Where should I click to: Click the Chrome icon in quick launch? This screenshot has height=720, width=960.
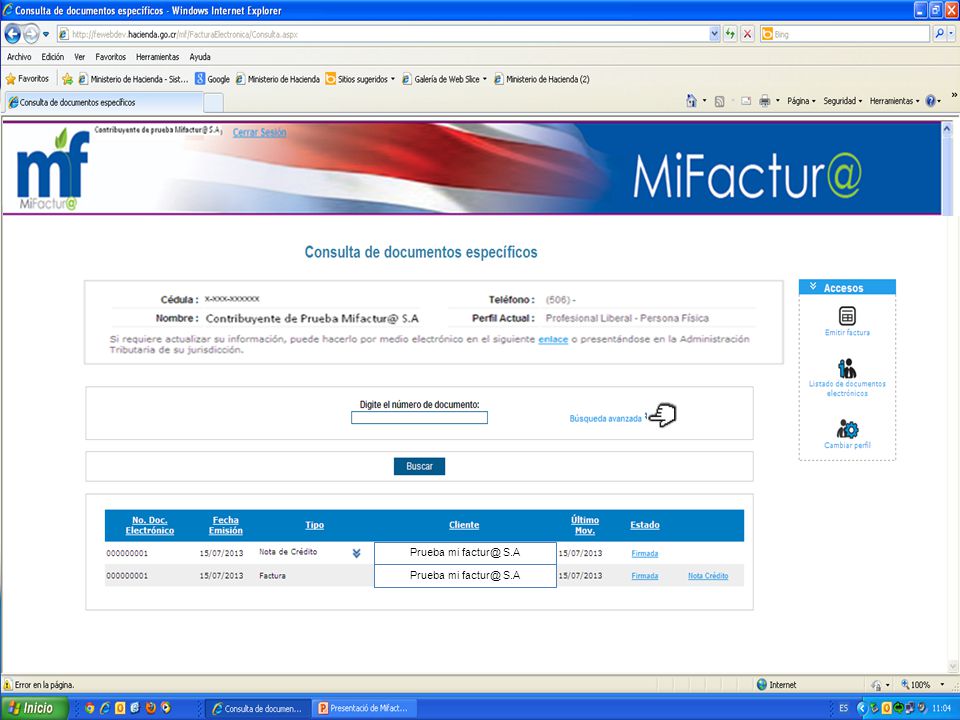[90, 708]
